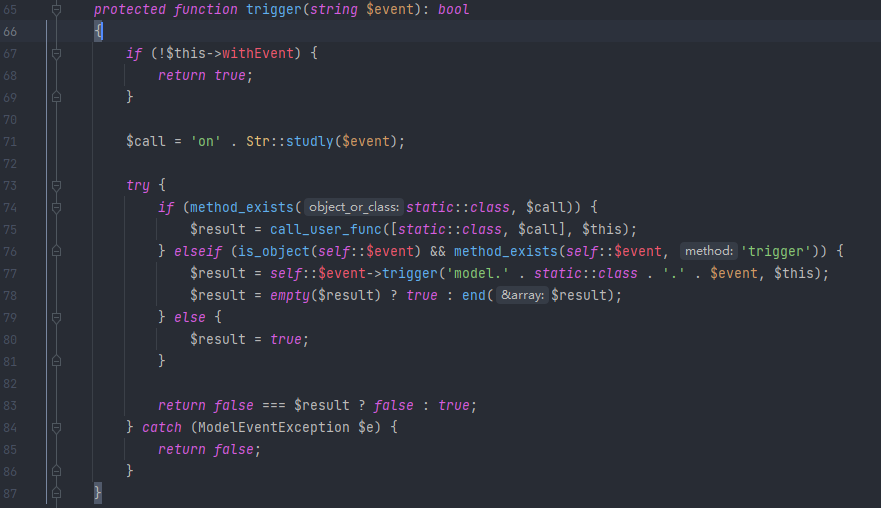
Task: Click the studly method call
Action: point(311,142)
